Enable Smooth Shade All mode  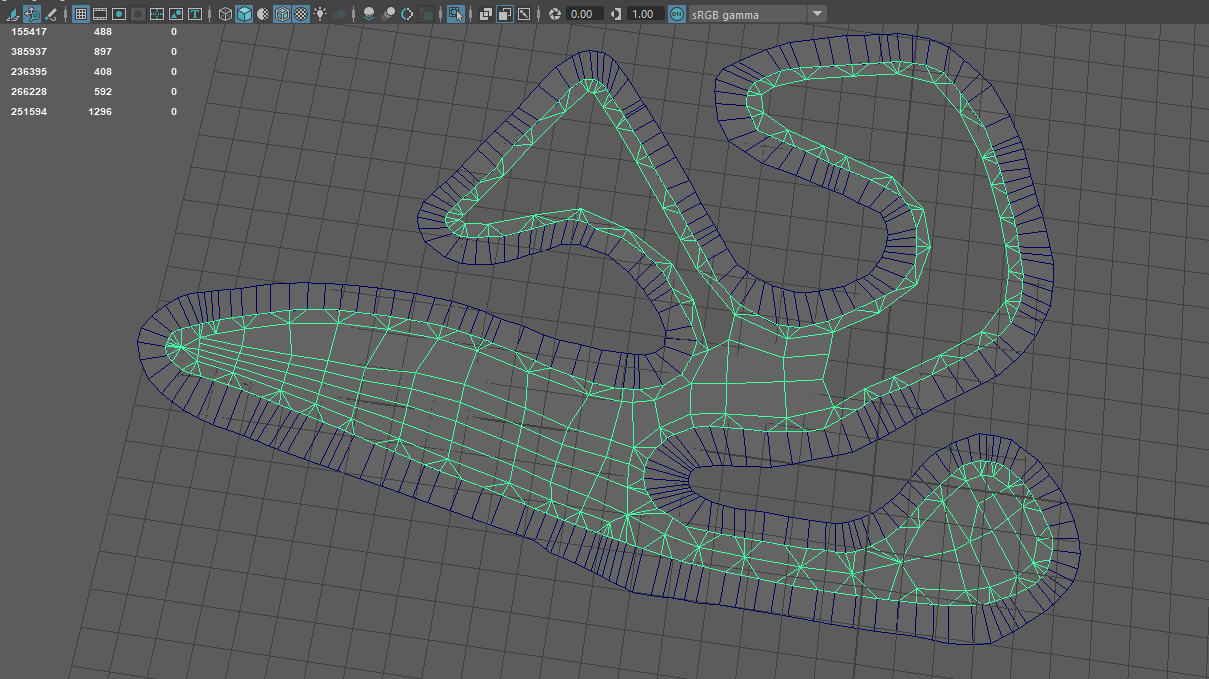[x=244, y=14]
